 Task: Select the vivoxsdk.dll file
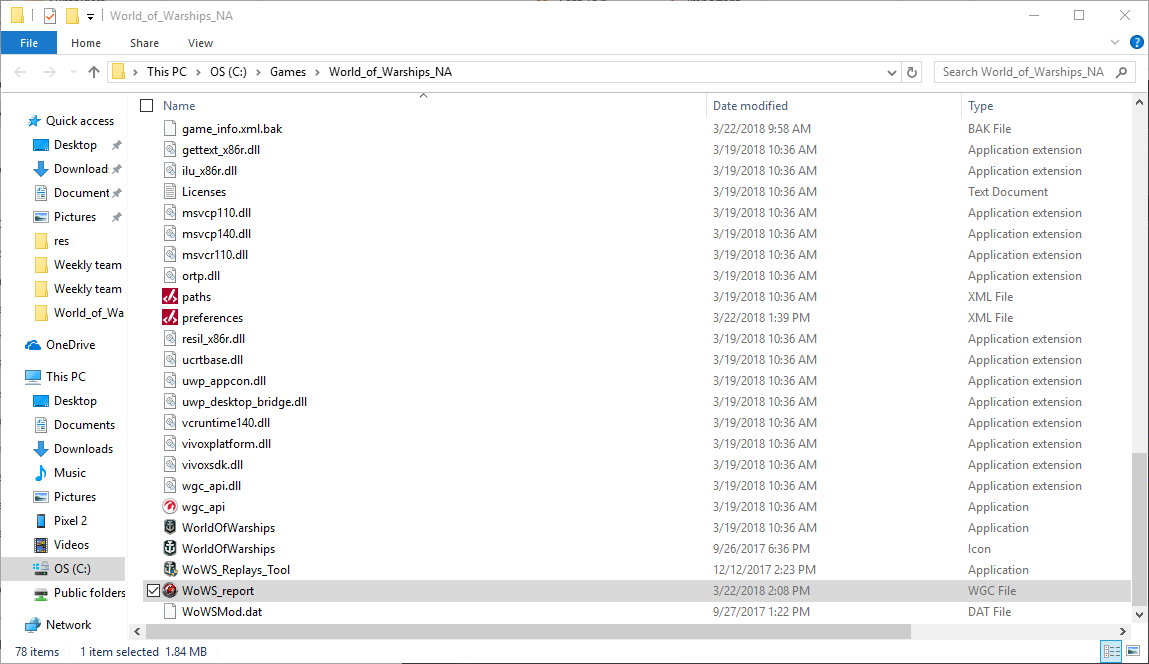[213, 465]
